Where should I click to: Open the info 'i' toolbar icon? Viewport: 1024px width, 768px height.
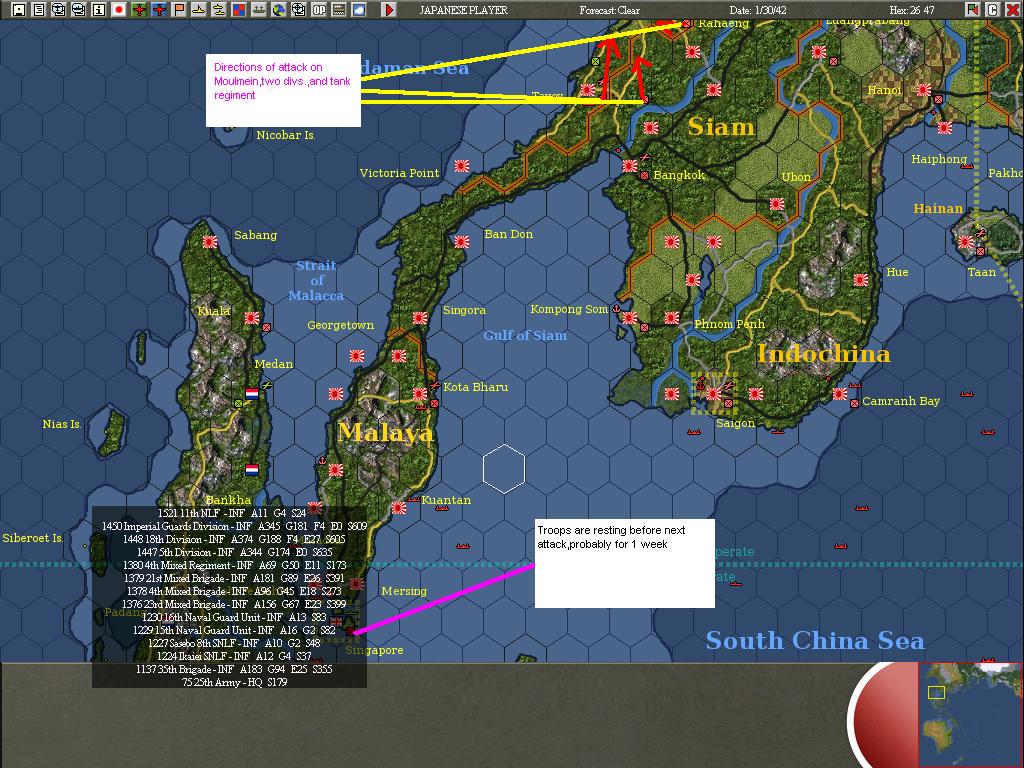click(99, 10)
